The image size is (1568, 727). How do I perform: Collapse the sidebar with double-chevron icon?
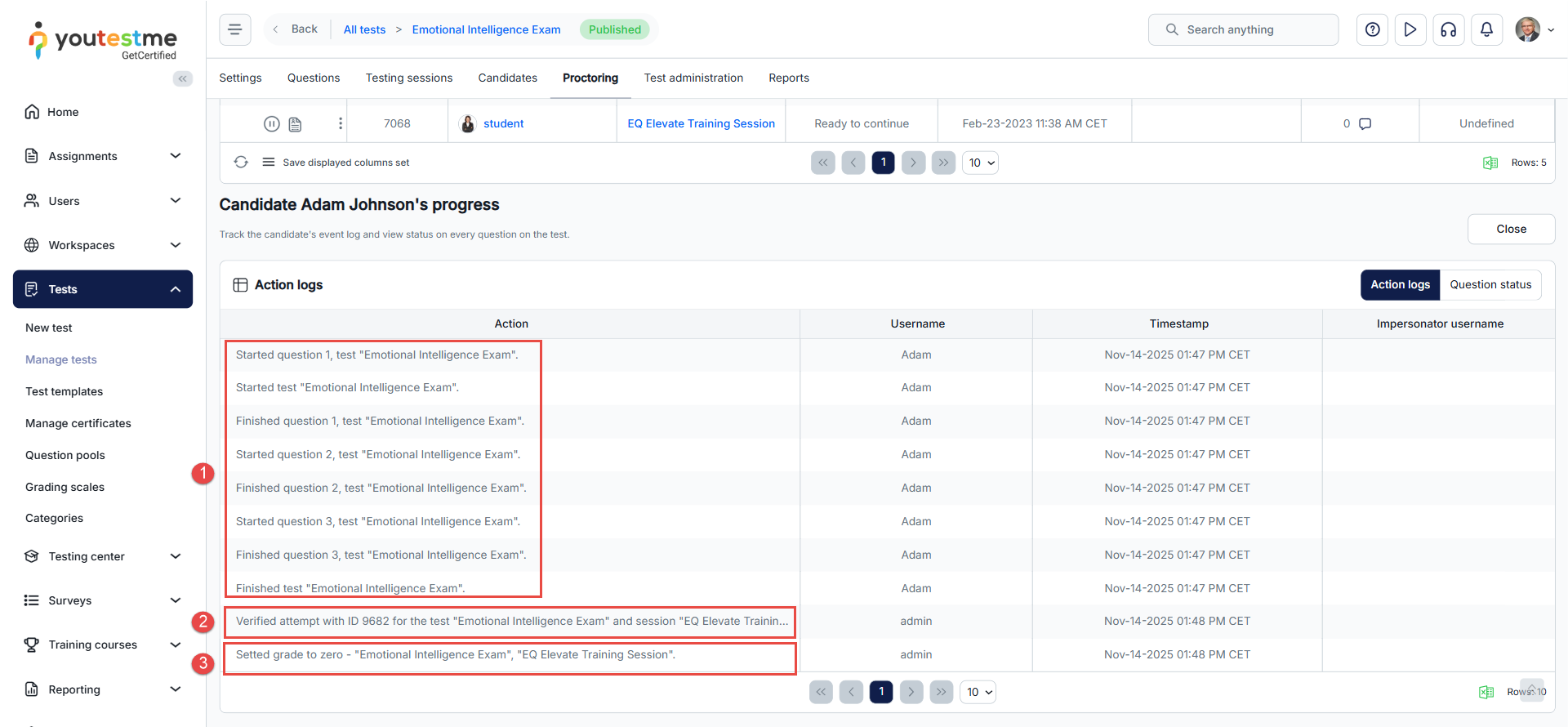coord(182,78)
